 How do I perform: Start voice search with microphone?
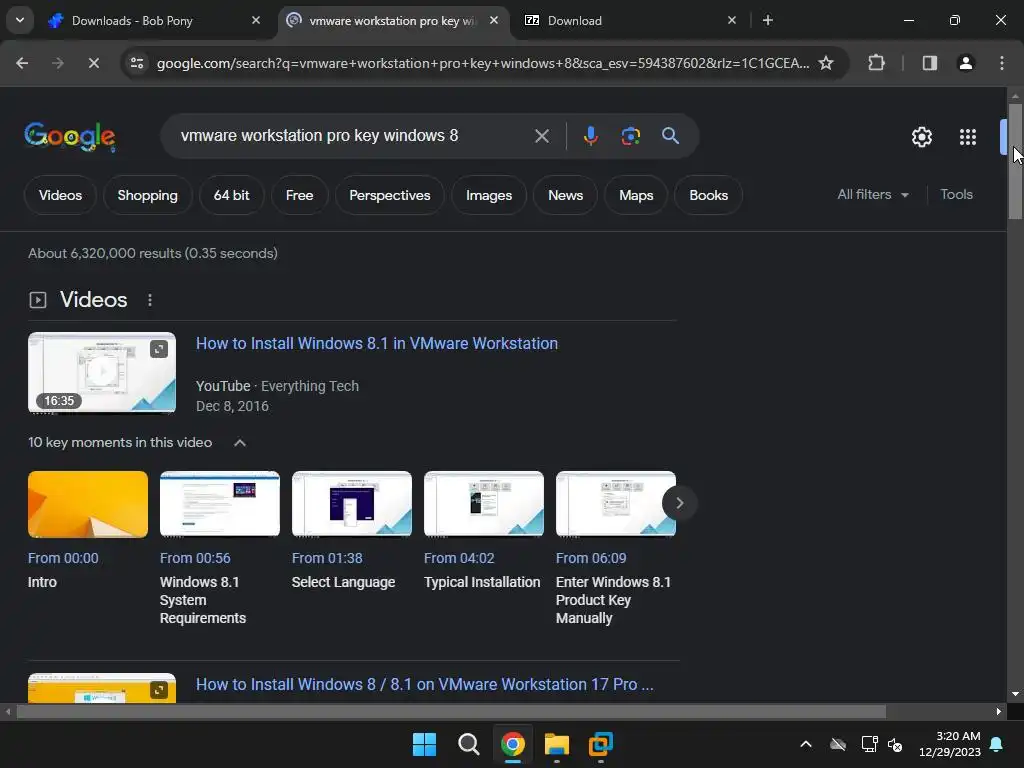point(590,136)
